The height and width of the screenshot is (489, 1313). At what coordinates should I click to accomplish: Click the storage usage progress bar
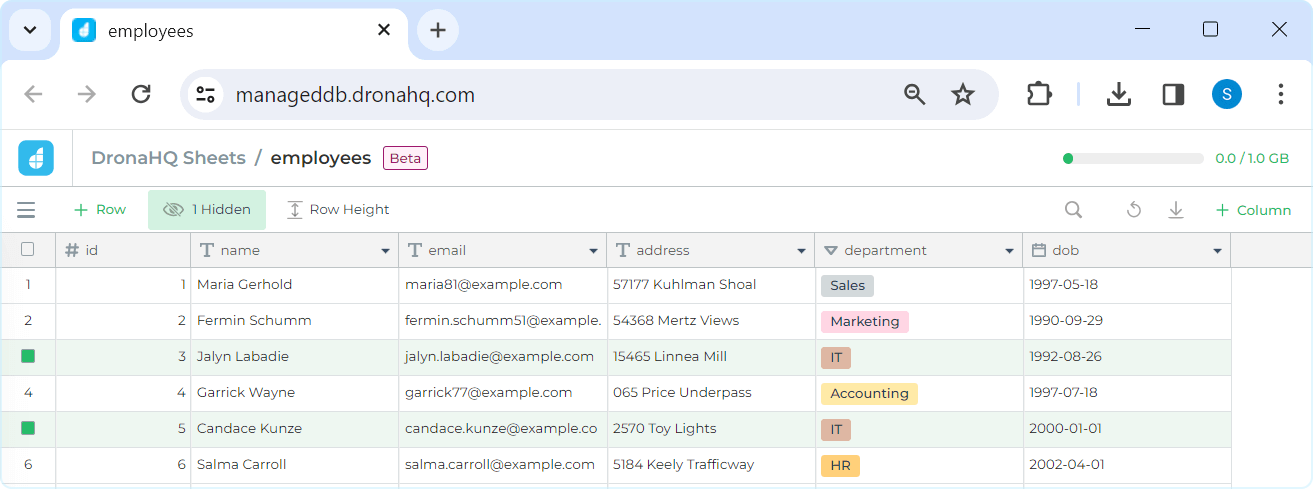click(x=1133, y=158)
